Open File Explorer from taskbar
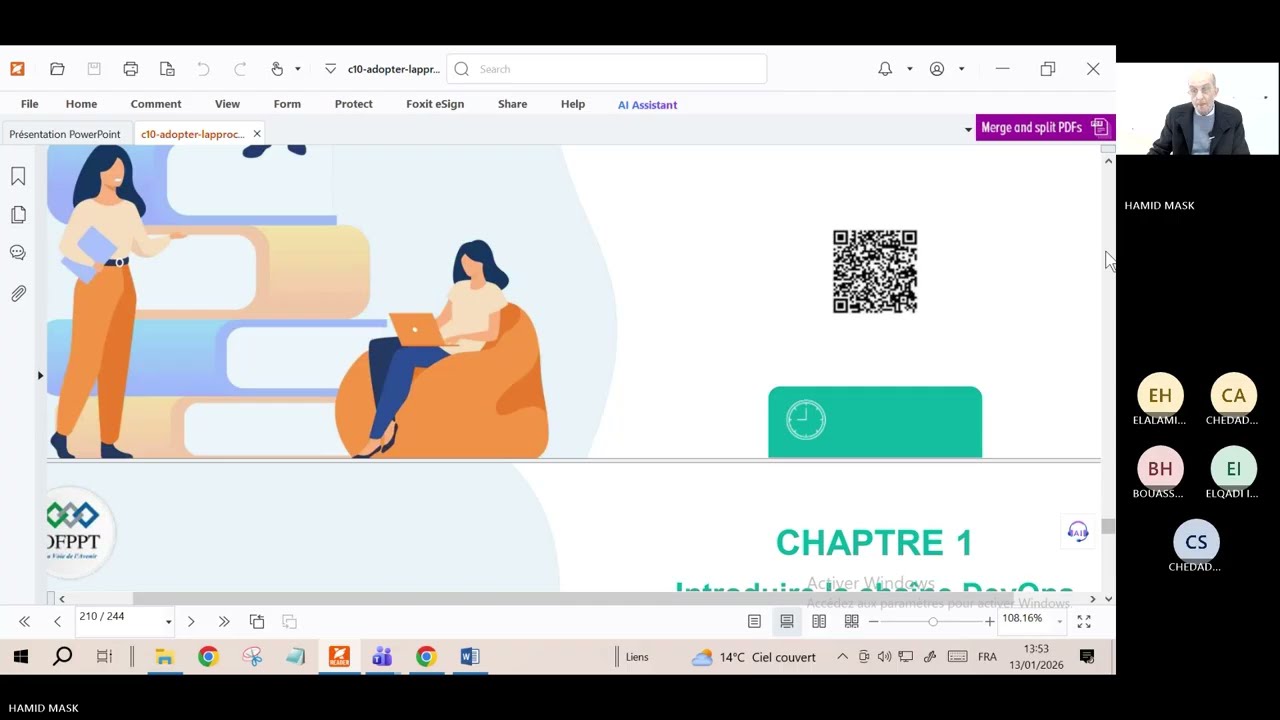 165,657
